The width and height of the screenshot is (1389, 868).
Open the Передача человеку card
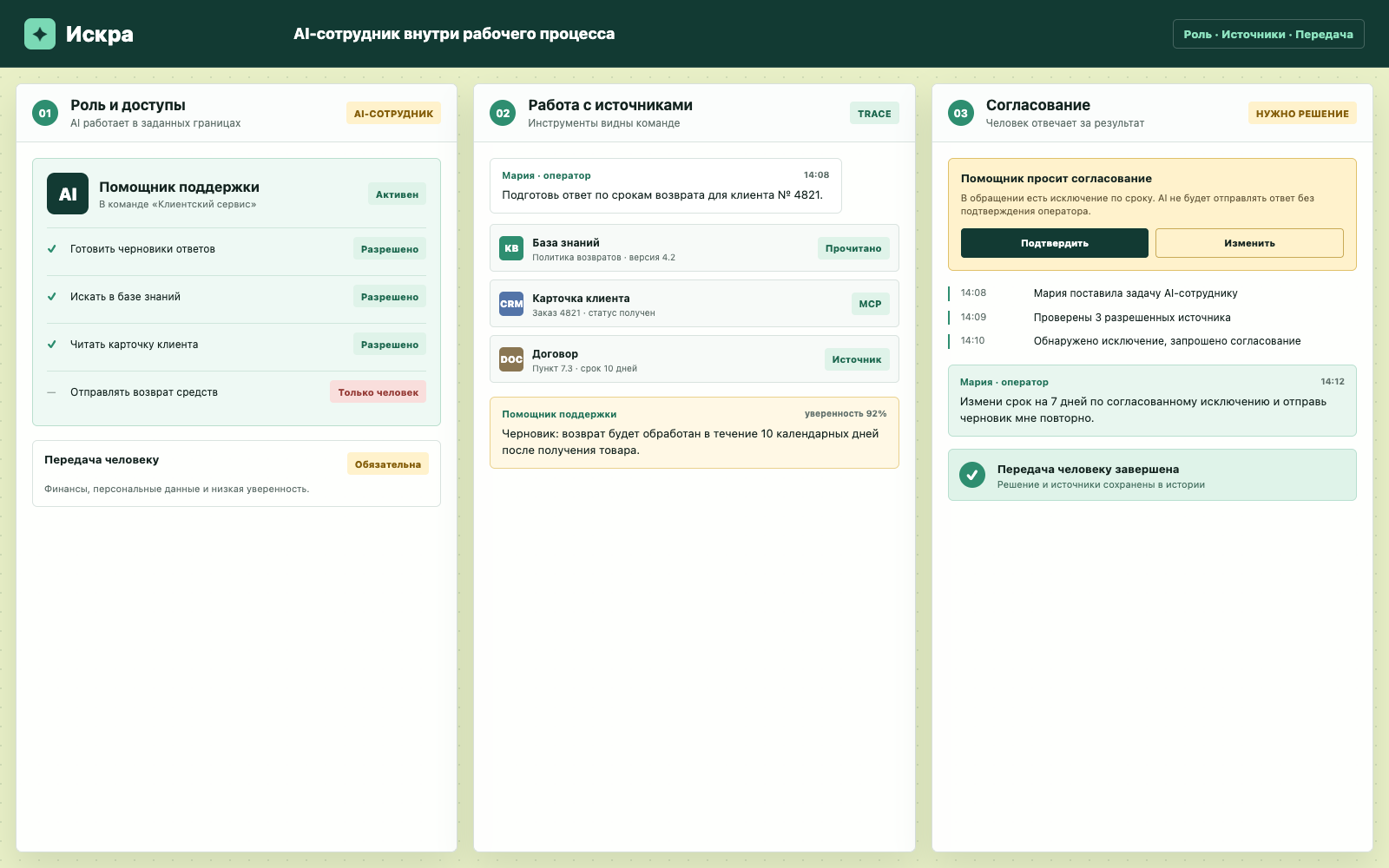click(236, 473)
